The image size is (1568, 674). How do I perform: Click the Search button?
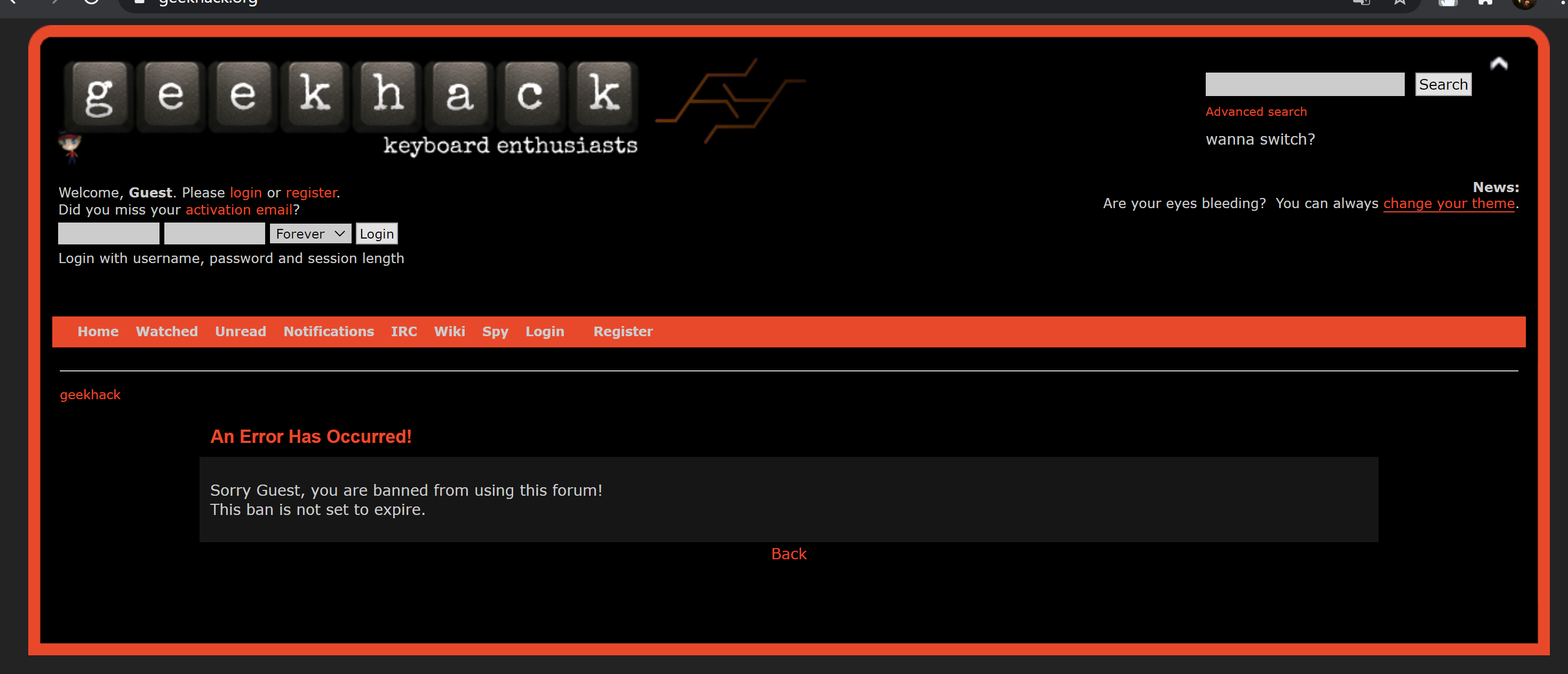point(1443,84)
